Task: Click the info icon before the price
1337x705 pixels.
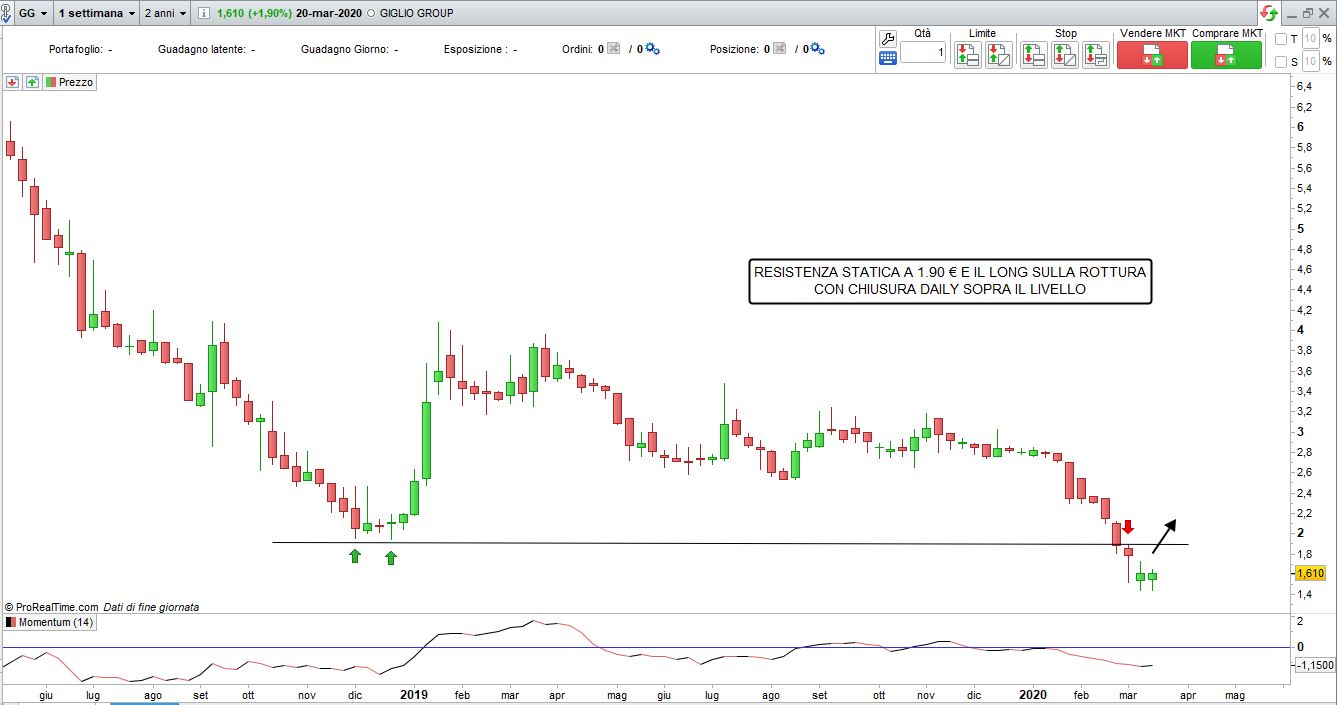Action: coord(205,14)
